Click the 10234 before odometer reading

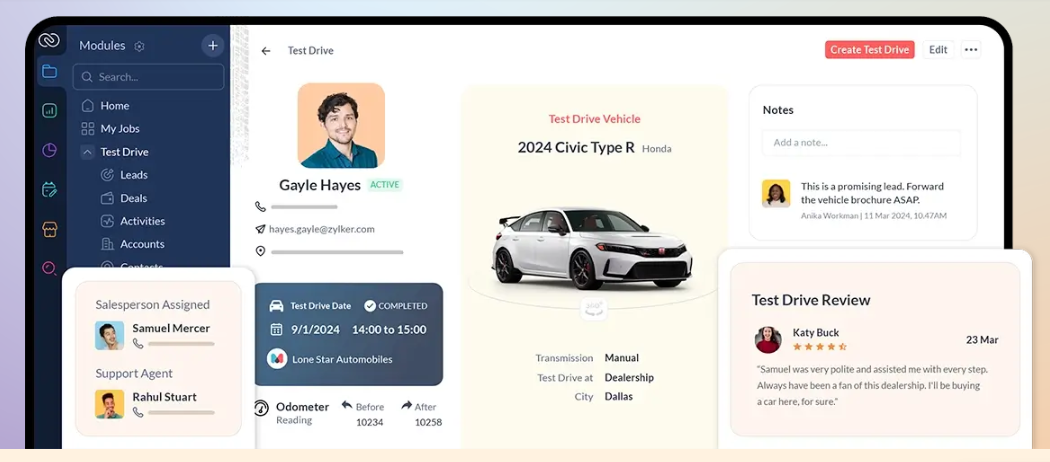[x=370, y=422]
